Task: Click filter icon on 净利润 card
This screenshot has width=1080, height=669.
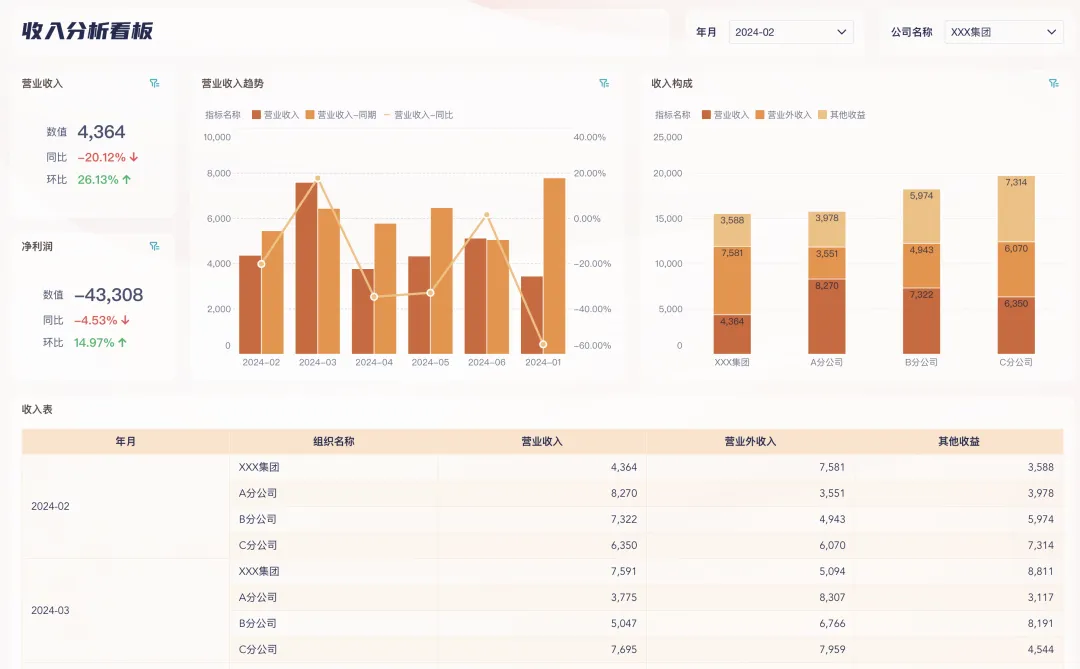Action: (x=154, y=246)
